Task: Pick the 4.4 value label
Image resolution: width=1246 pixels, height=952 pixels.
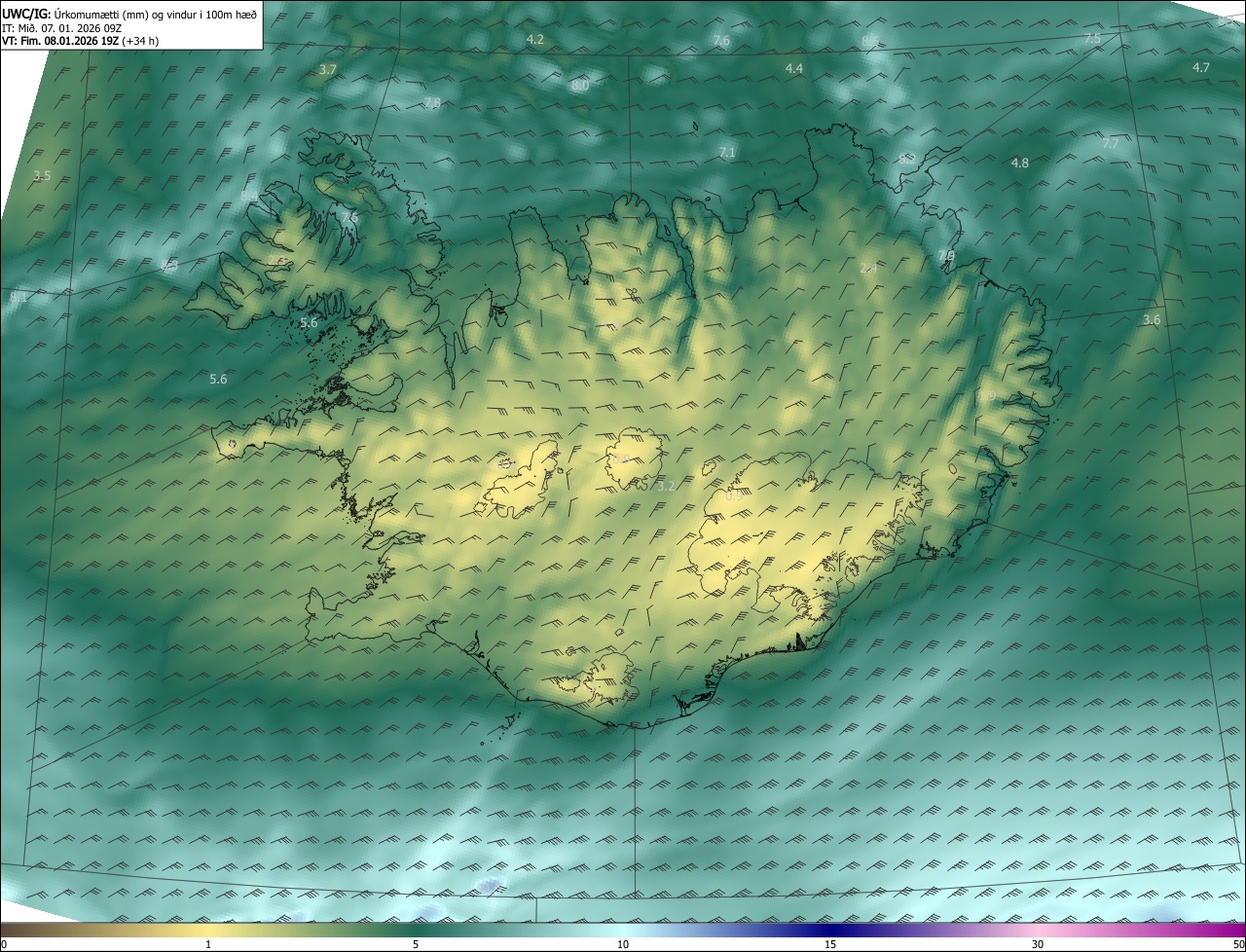Action: 794,68
